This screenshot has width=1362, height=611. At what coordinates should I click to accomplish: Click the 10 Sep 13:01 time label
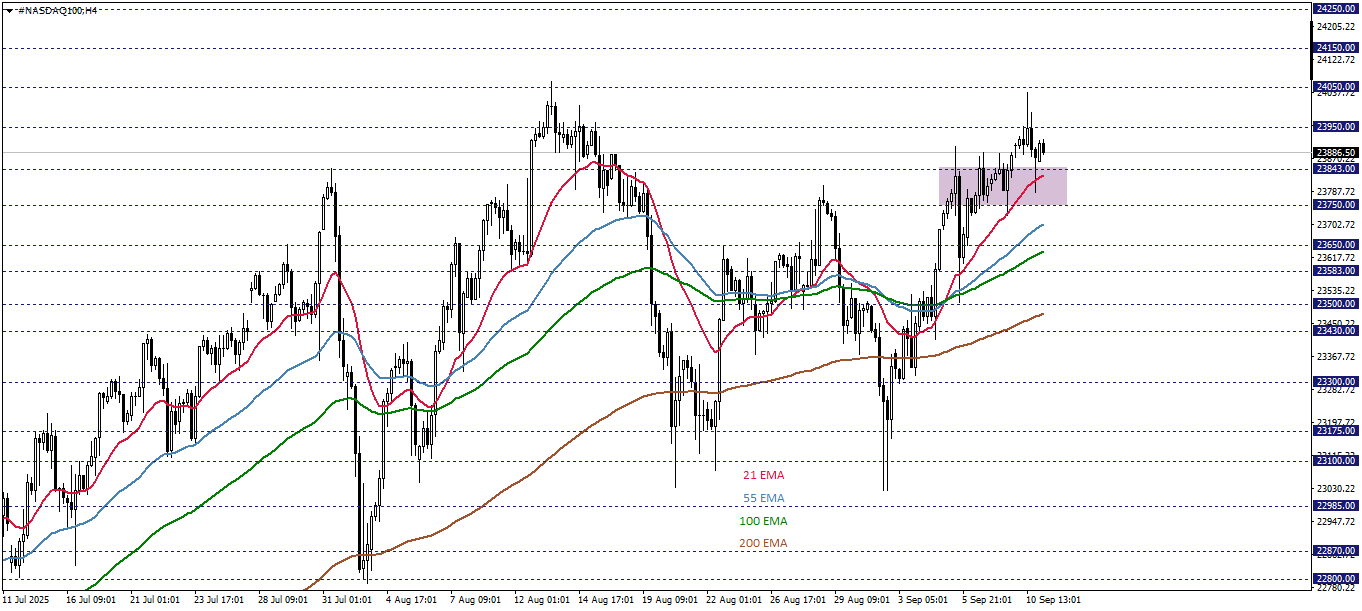click(1053, 600)
